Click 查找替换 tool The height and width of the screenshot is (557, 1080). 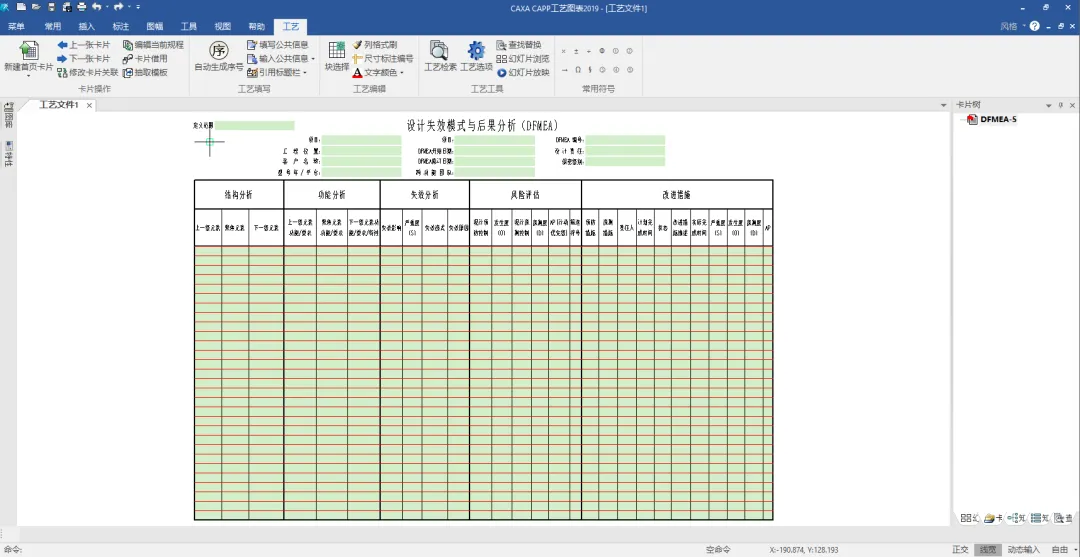pos(519,45)
